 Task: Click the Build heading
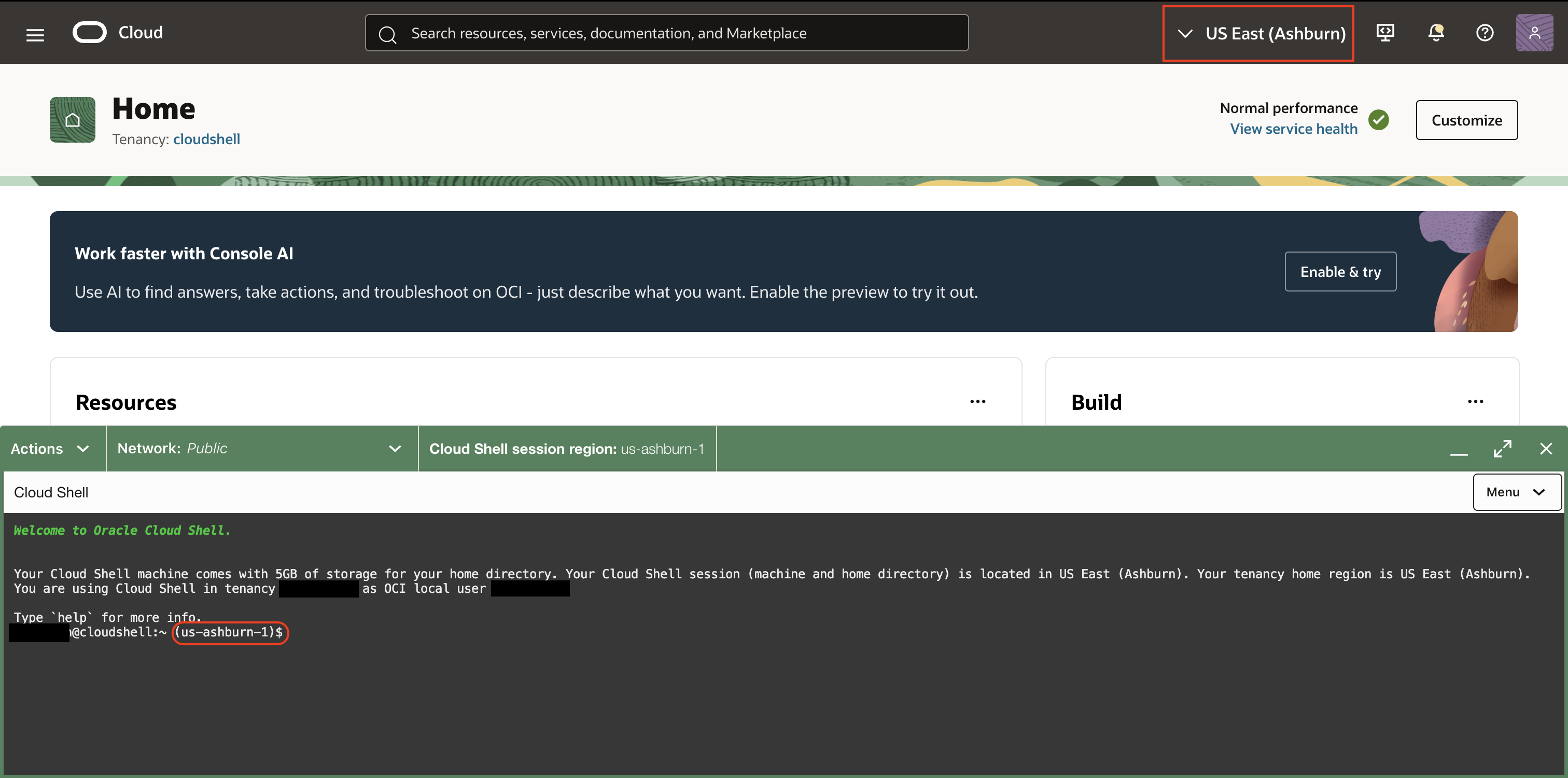[1096, 402]
